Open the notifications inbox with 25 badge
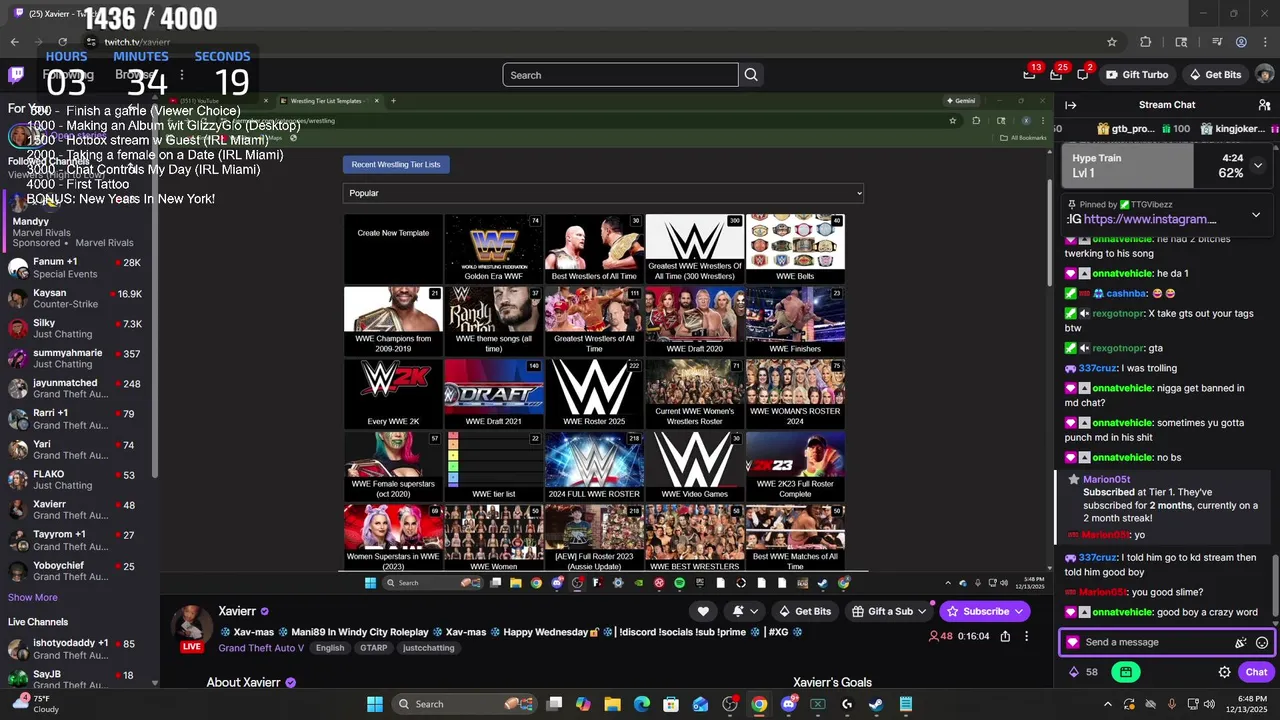 [1056, 75]
